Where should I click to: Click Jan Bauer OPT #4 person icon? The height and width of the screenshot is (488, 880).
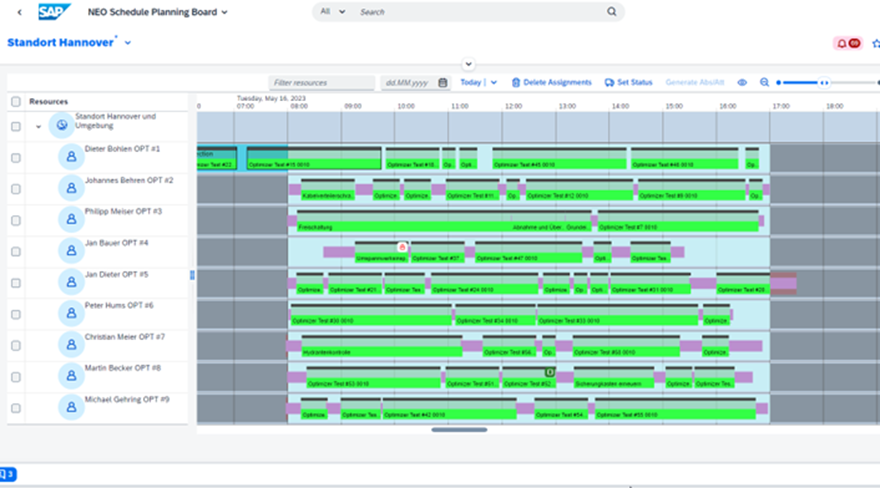pyautogui.click(x=71, y=251)
